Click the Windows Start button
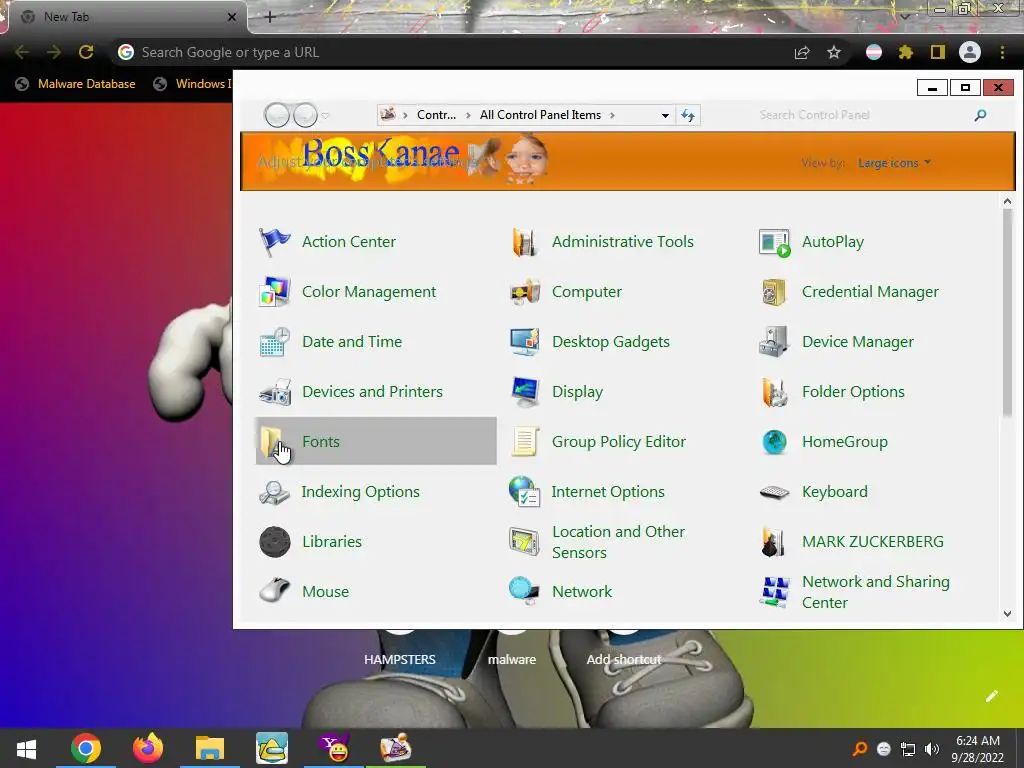Image resolution: width=1024 pixels, height=768 pixels. [26, 748]
